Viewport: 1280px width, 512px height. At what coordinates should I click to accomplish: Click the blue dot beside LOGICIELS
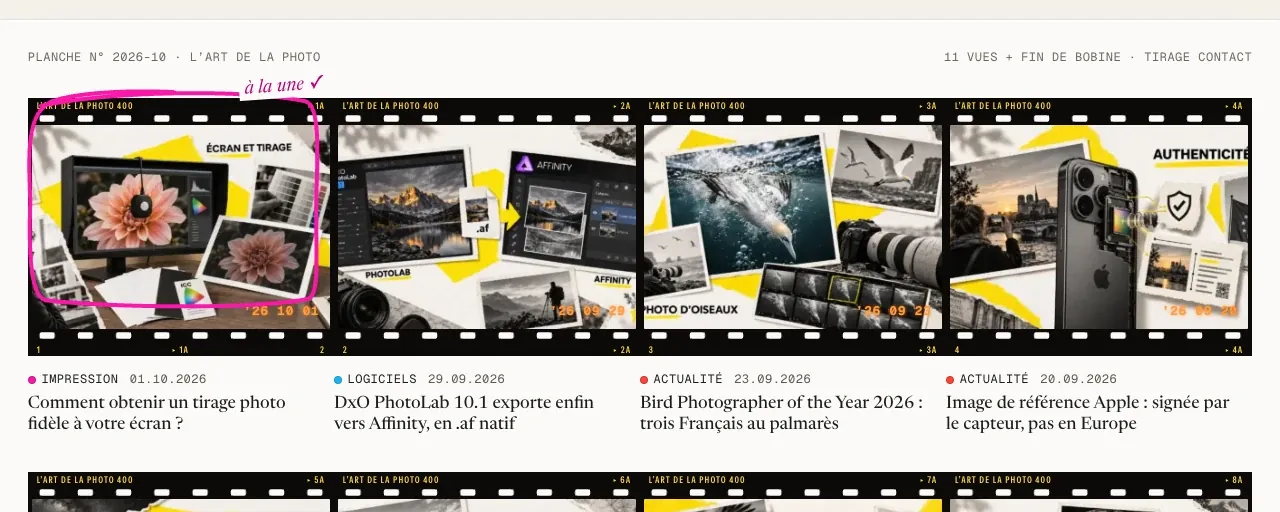click(338, 380)
